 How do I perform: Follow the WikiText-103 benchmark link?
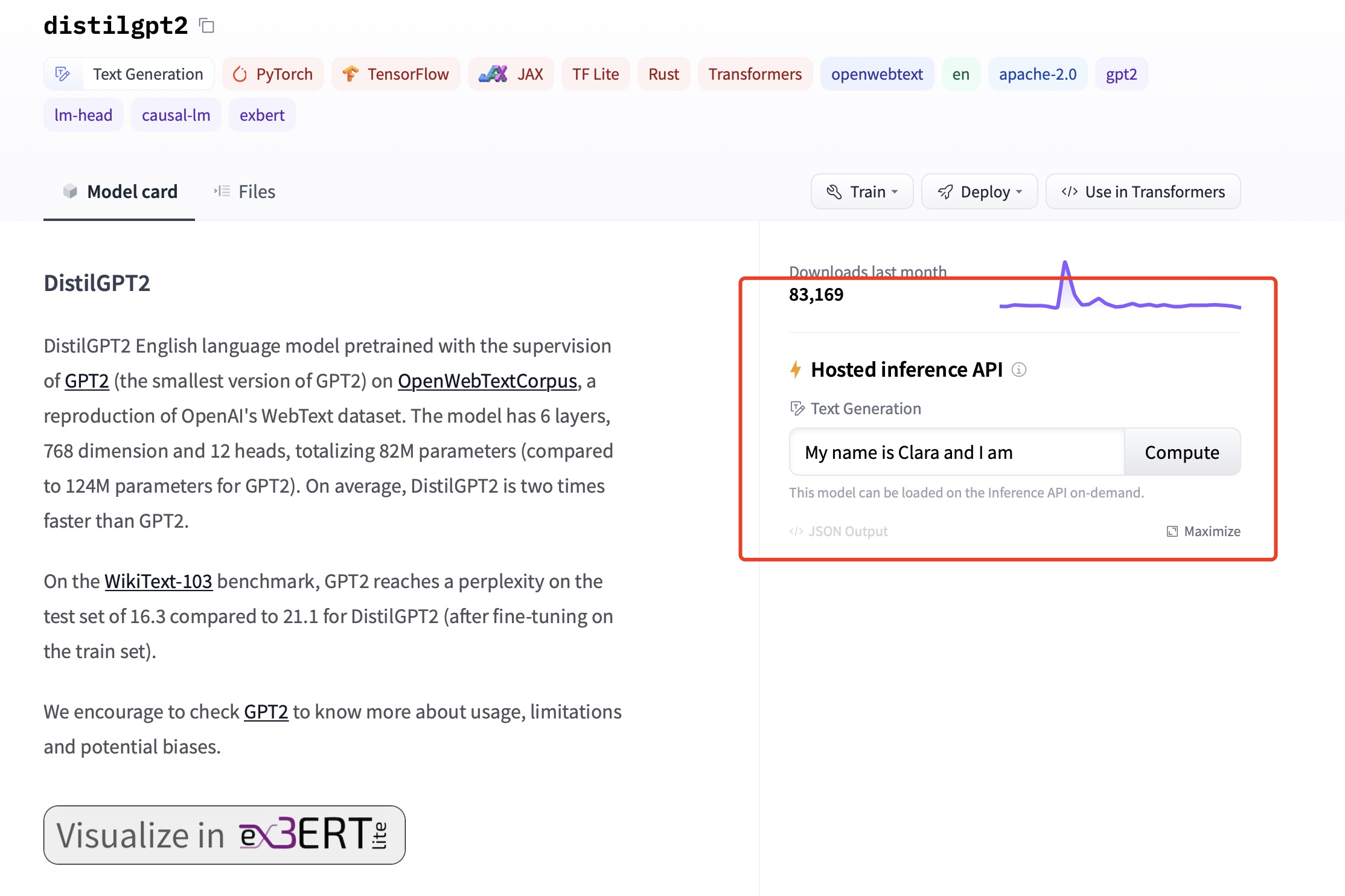pyautogui.click(x=158, y=581)
